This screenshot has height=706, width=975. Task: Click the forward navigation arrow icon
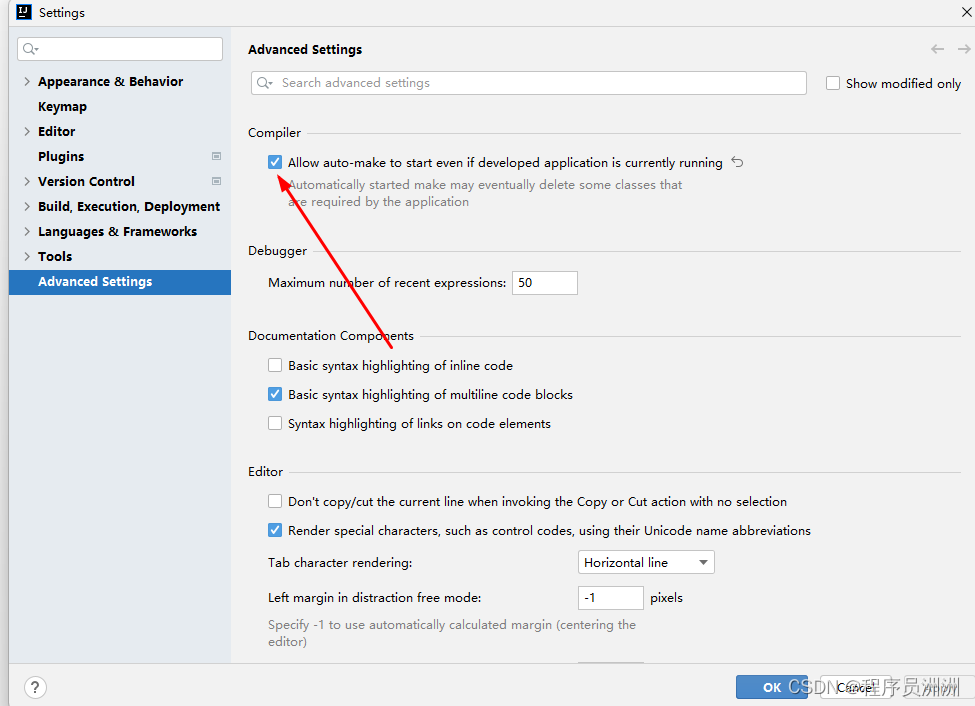964,49
